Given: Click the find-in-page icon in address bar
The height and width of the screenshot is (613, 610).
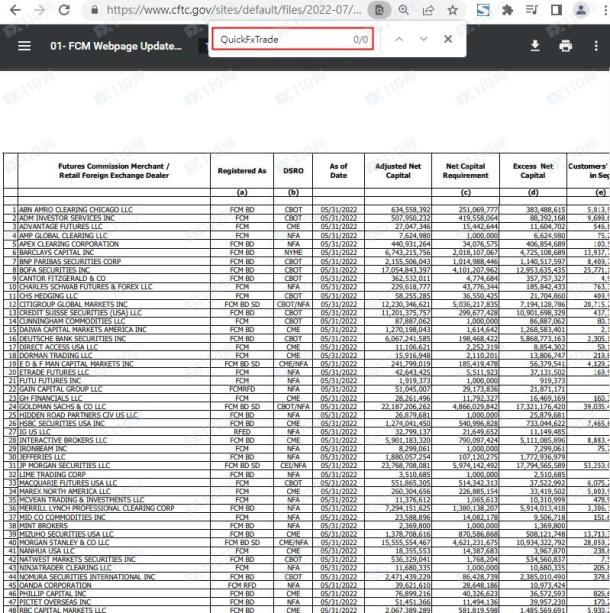Looking at the screenshot, I should pyautogui.click(x=379, y=10).
